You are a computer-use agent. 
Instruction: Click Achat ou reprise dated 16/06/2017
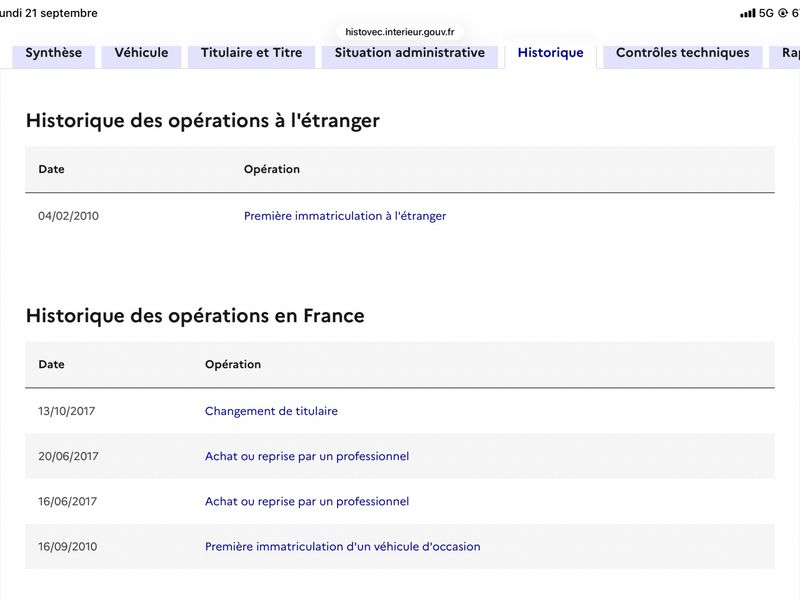(307, 502)
